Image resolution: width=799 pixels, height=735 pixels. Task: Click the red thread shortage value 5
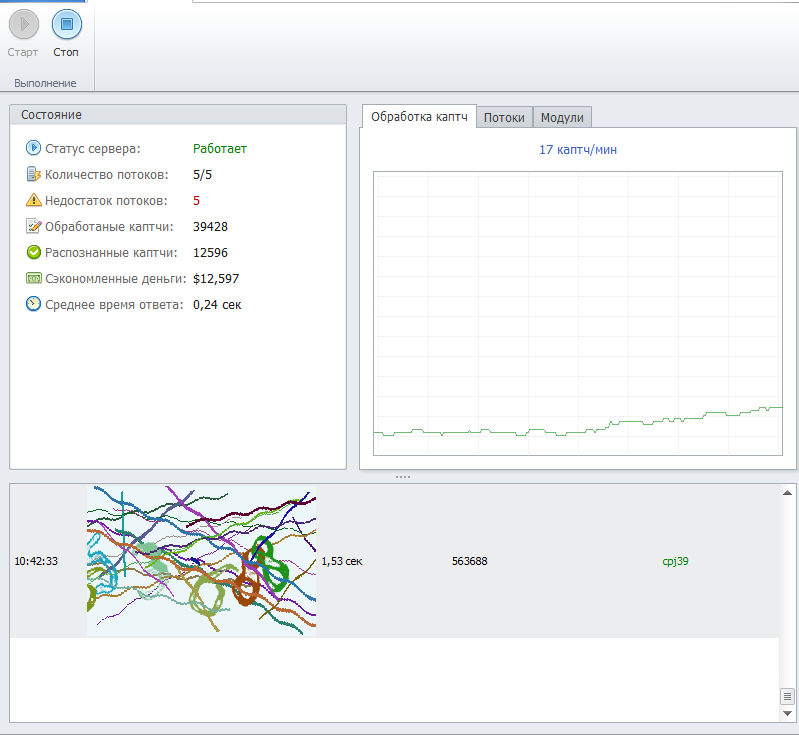point(196,200)
